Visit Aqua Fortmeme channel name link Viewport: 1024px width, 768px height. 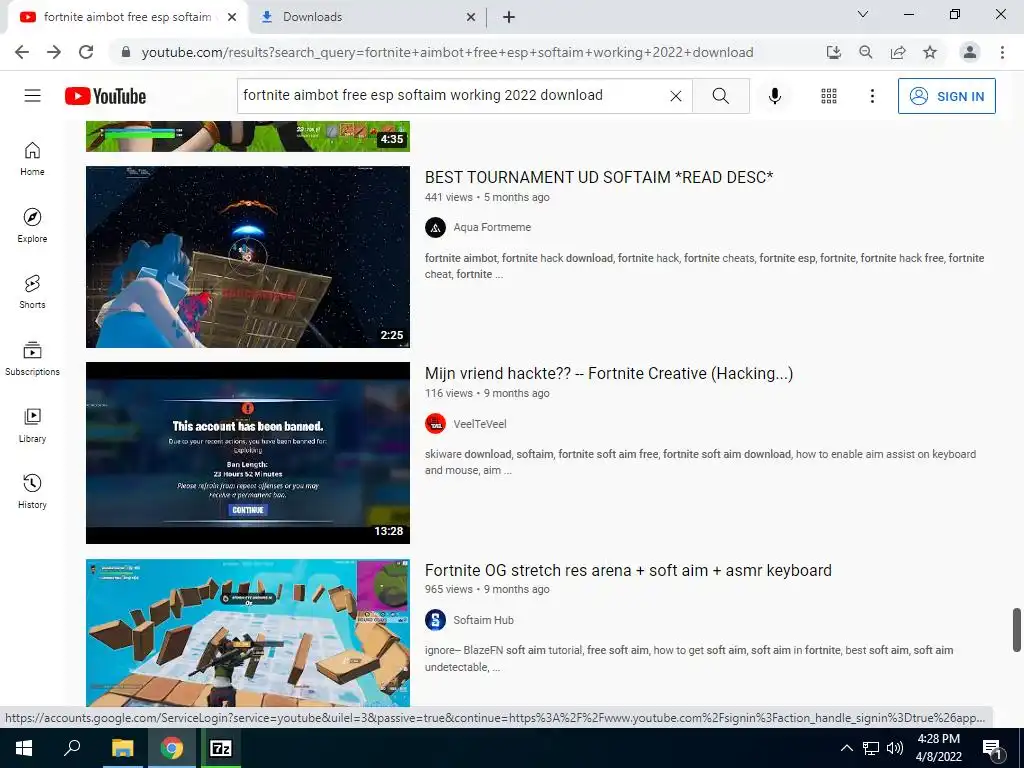(x=492, y=227)
